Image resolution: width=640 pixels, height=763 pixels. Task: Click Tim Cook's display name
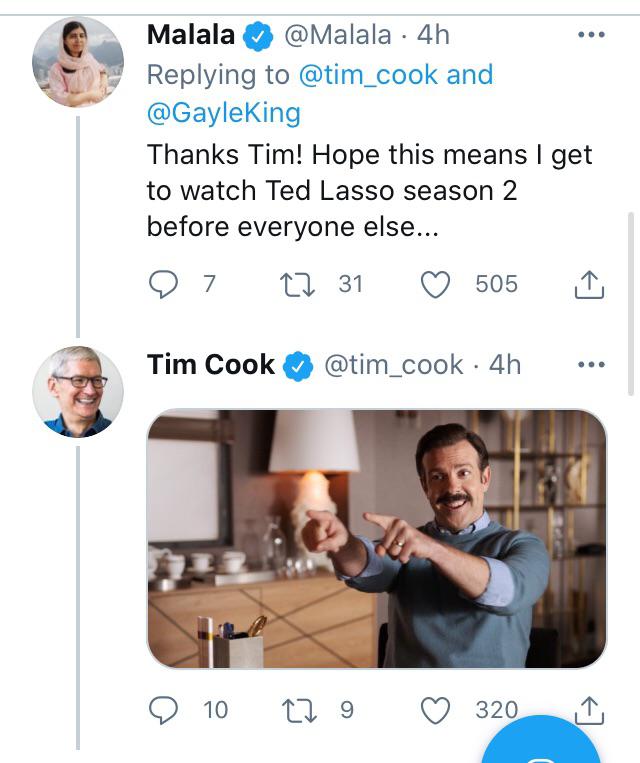(210, 365)
